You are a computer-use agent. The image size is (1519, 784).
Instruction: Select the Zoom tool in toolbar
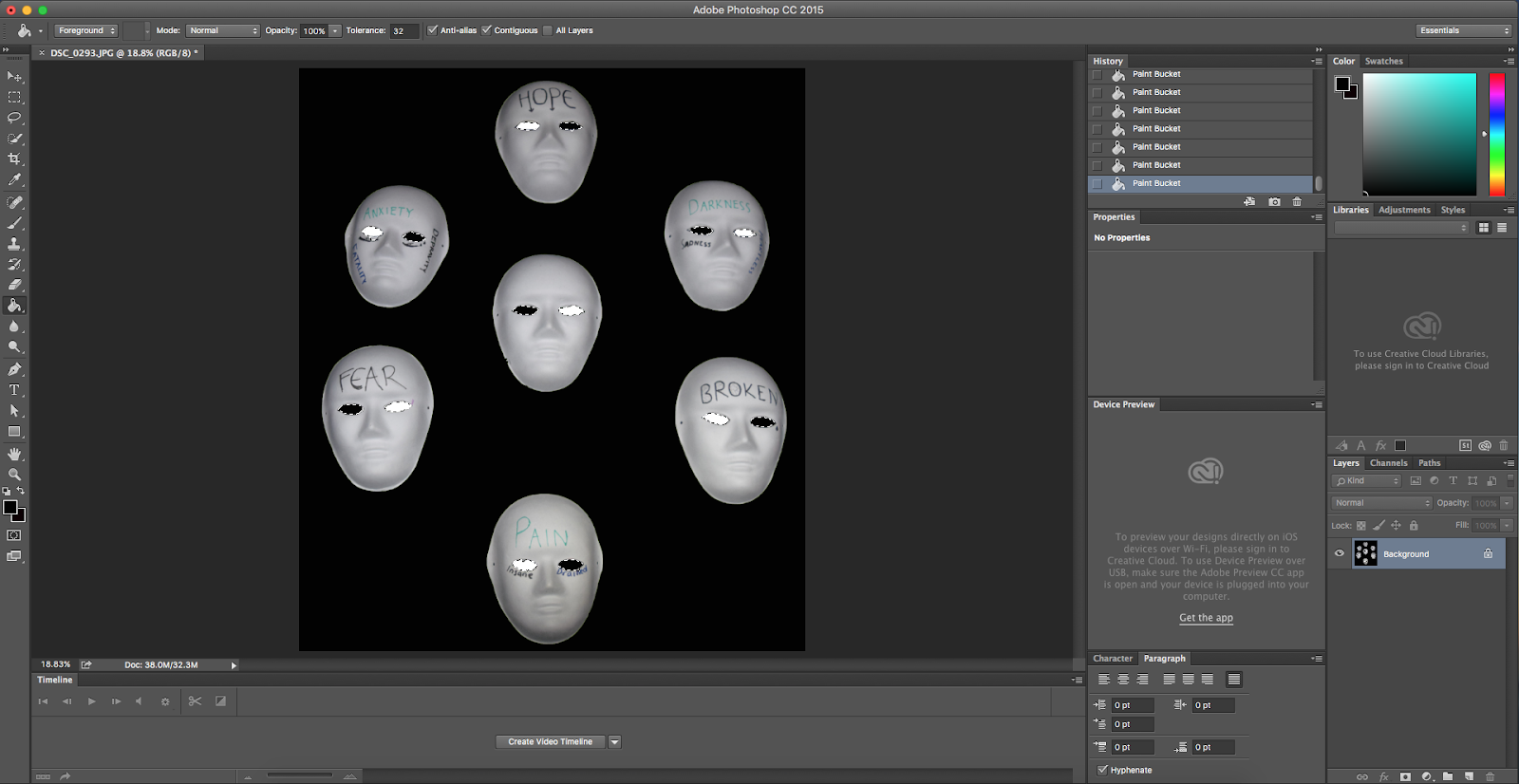[x=14, y=474]
